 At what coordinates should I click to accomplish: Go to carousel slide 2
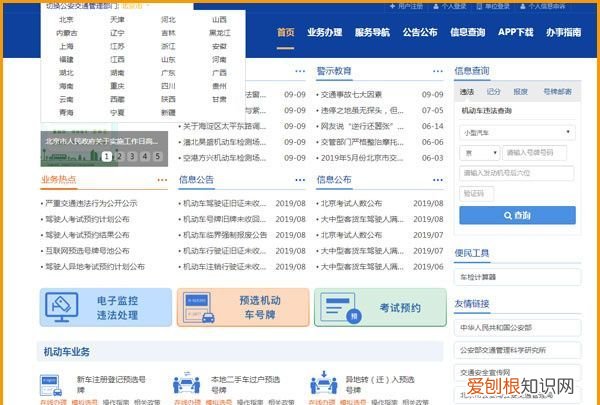[119, 156]
